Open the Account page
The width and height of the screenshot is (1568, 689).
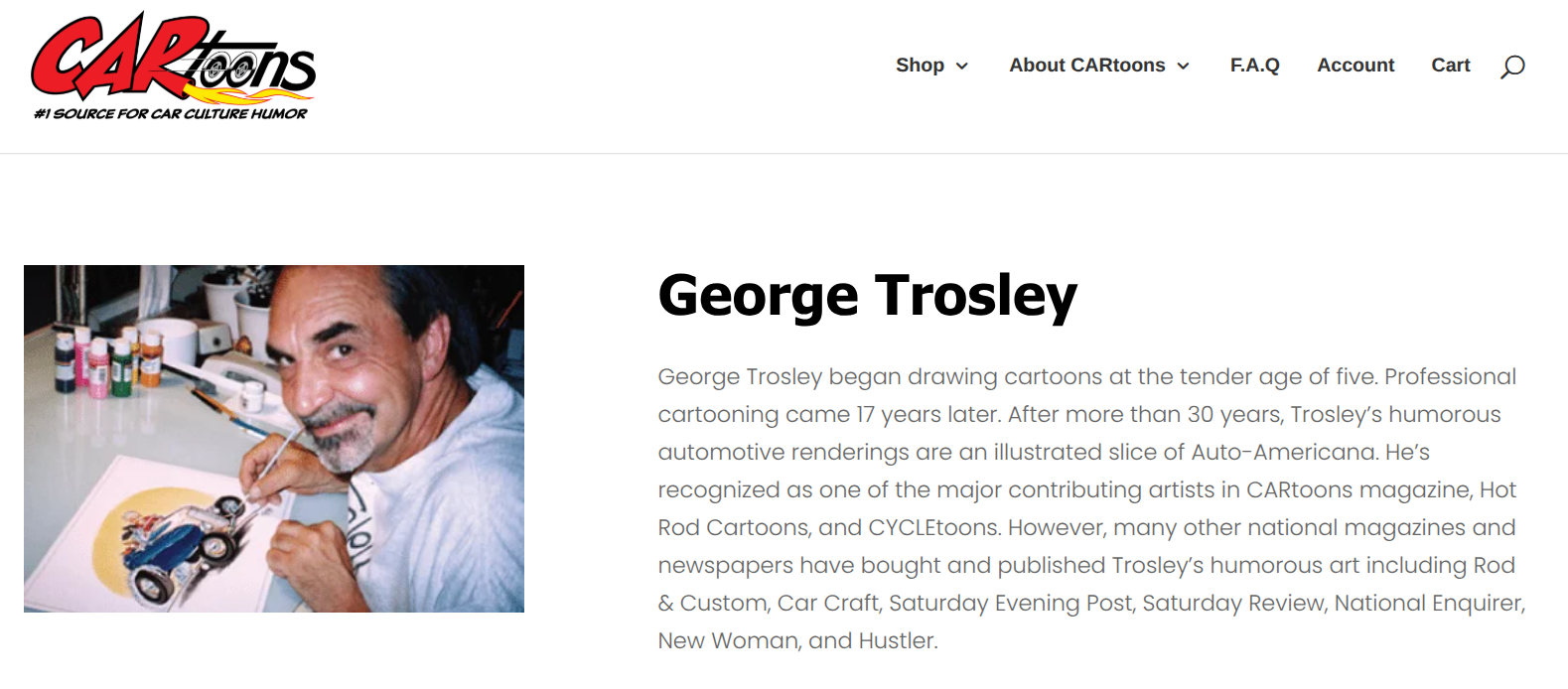pos(1355,66)
